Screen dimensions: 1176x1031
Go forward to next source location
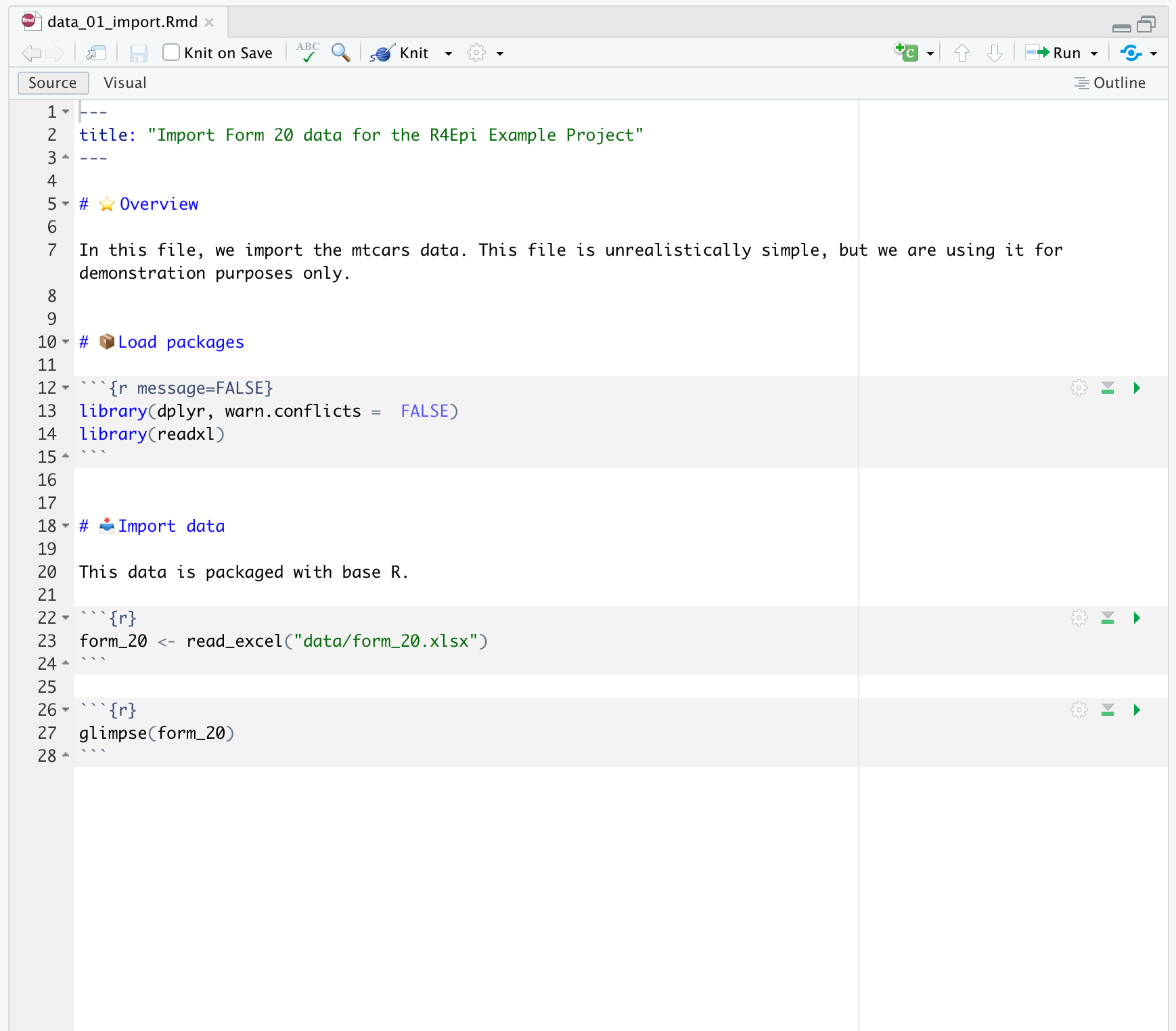pyautogui.click(x=55, y=53)
